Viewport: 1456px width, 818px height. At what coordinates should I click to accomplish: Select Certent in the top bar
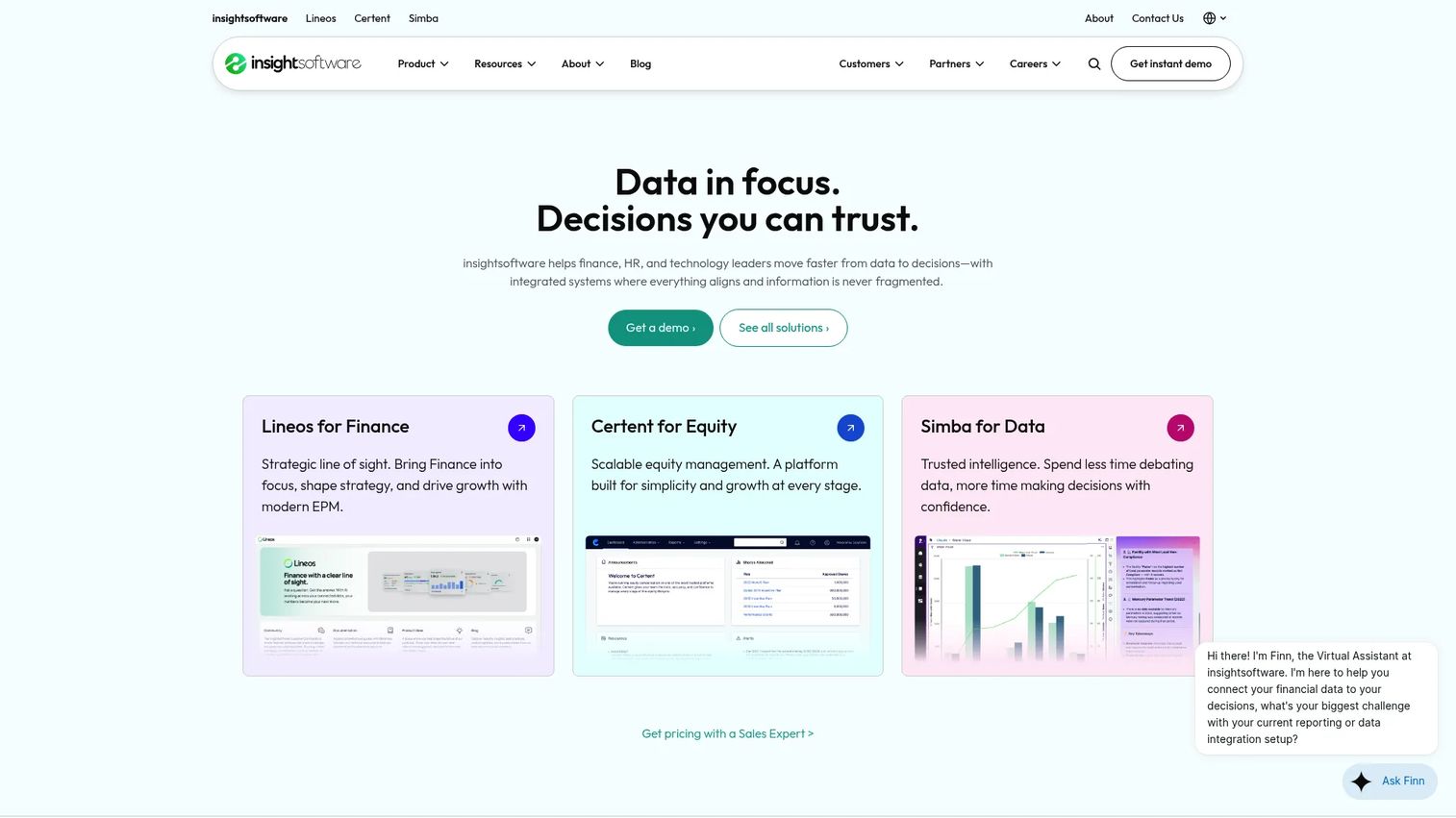[372, 18]
